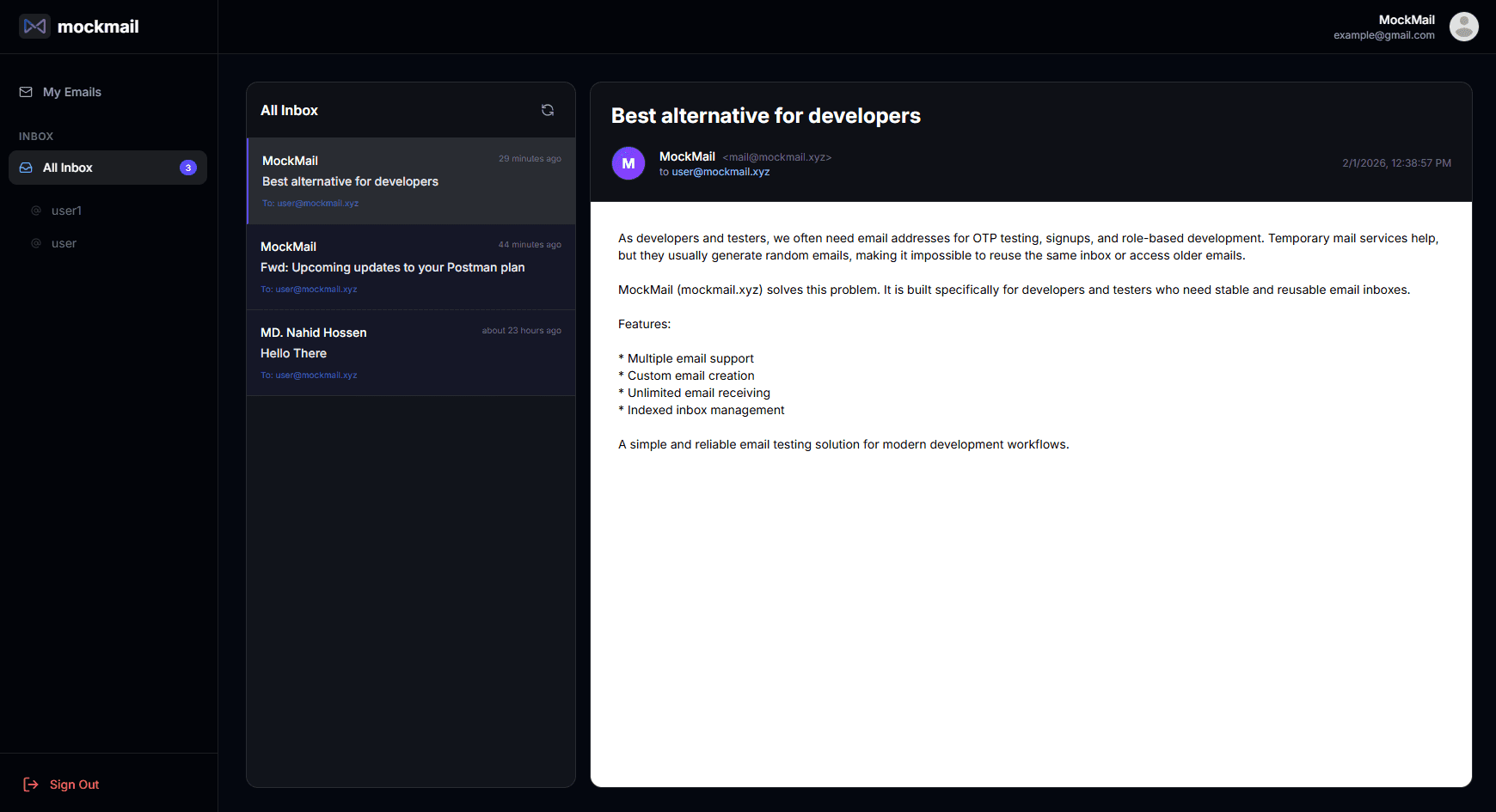Click the sign-out arrow icon

coord(31,785)
